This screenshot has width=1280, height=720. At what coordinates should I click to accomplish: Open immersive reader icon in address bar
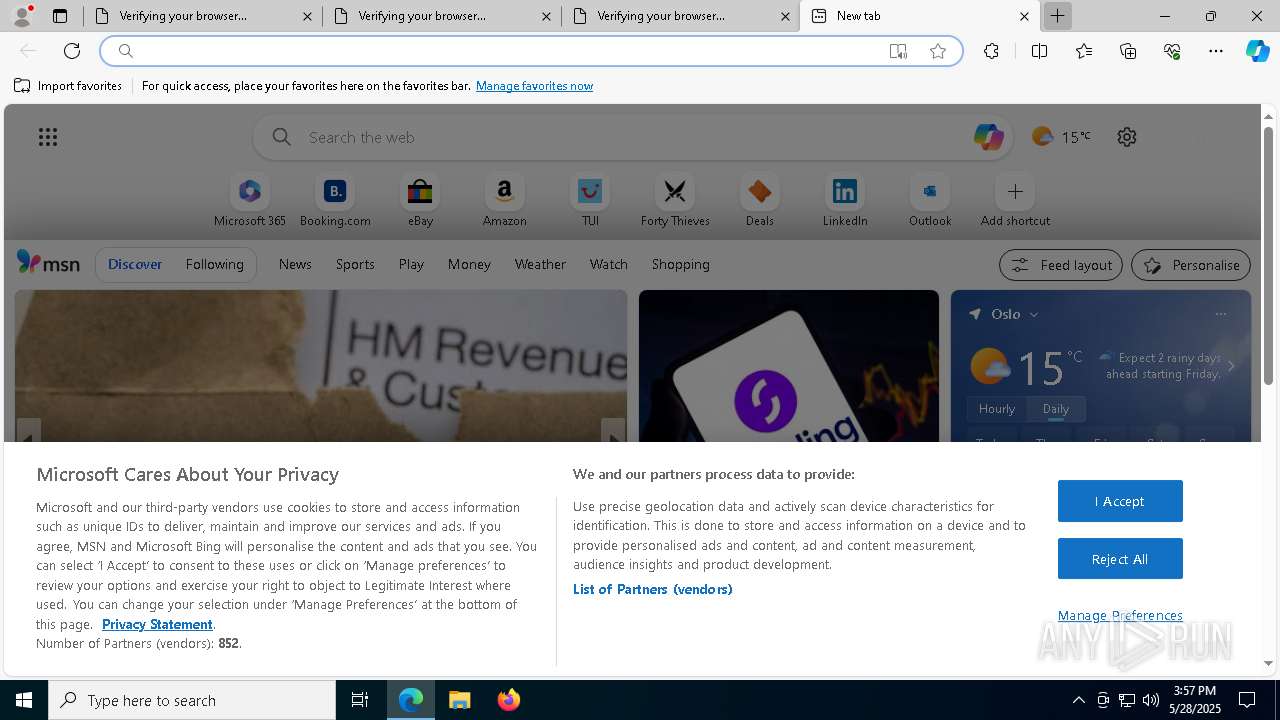pyautogui.click(x=898, y=51)
